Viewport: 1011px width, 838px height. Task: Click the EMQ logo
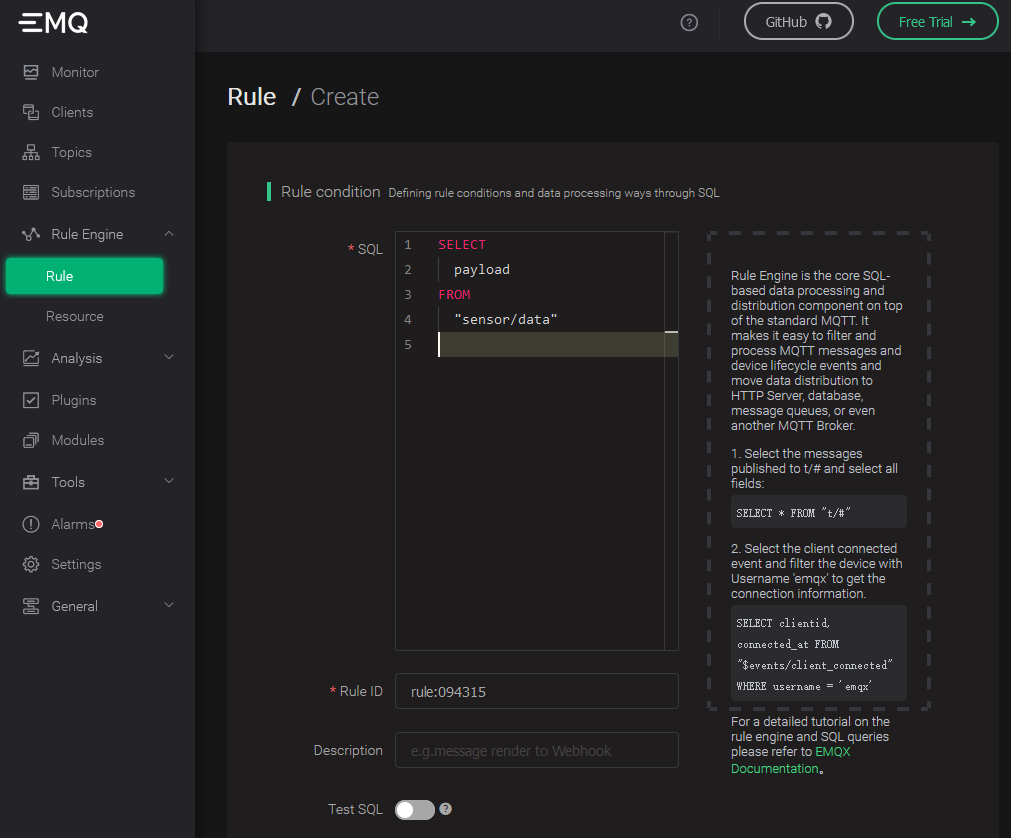51,22
